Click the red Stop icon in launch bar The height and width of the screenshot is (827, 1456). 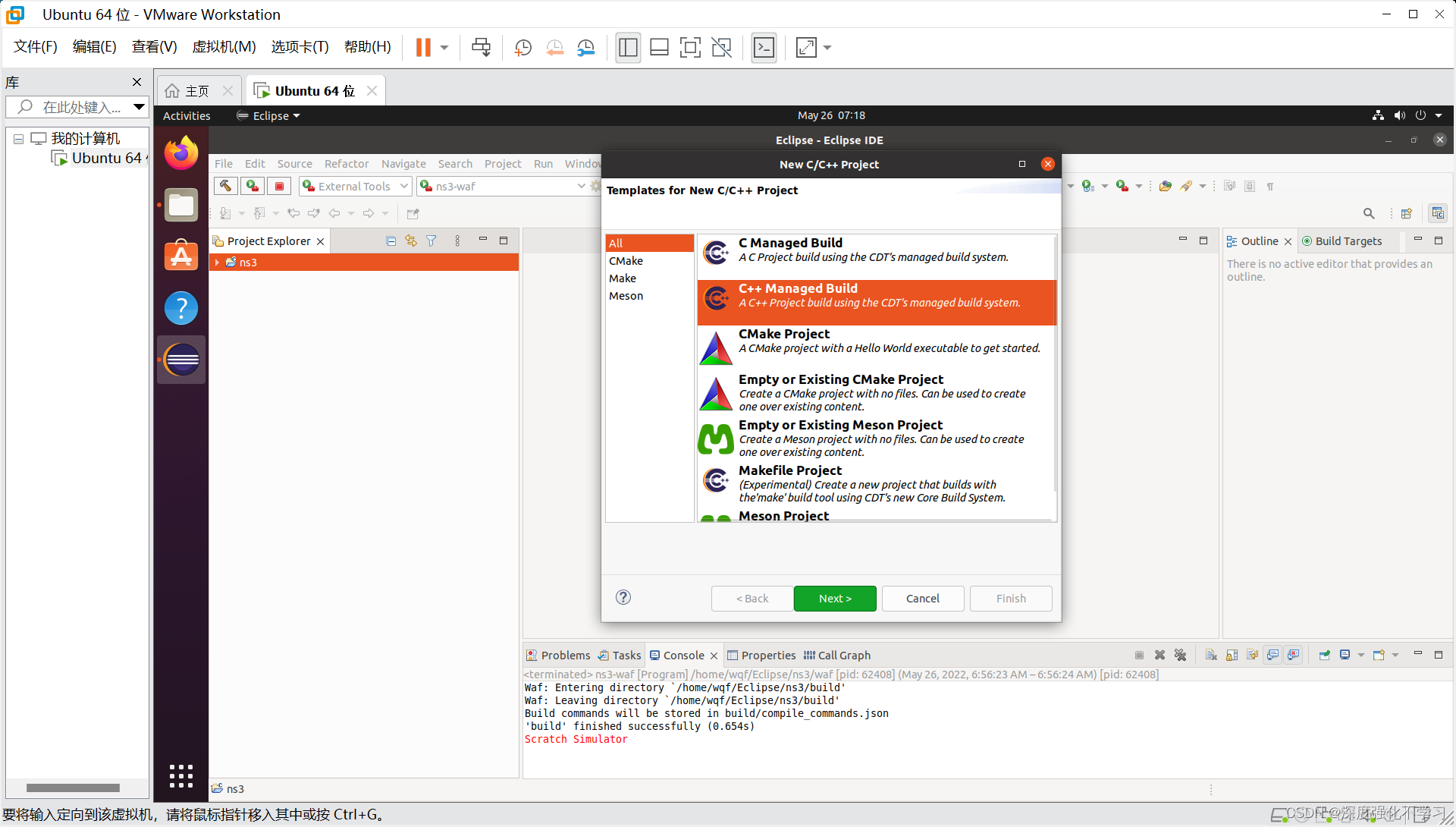(x=279, y=186)
